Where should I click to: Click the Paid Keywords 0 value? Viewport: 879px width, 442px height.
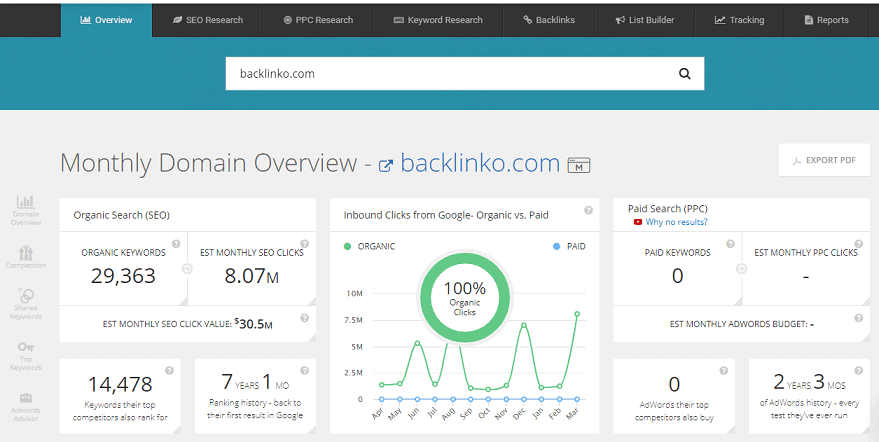677,276
